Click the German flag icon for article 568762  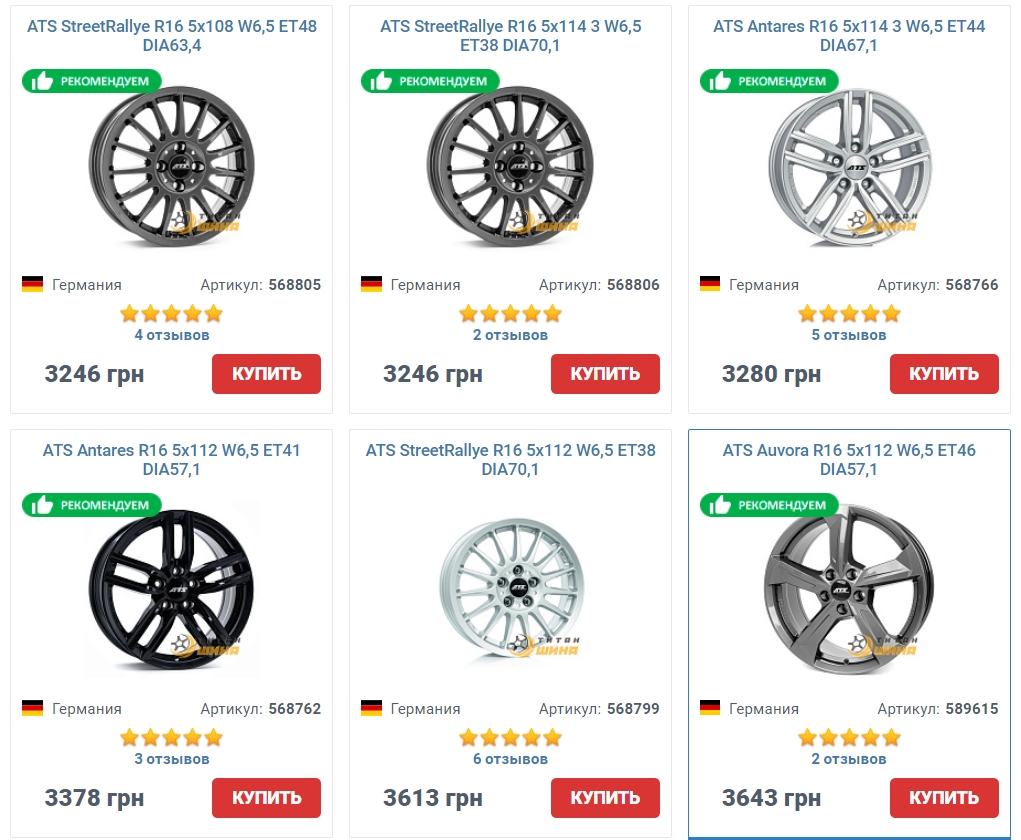pos(32,708)
